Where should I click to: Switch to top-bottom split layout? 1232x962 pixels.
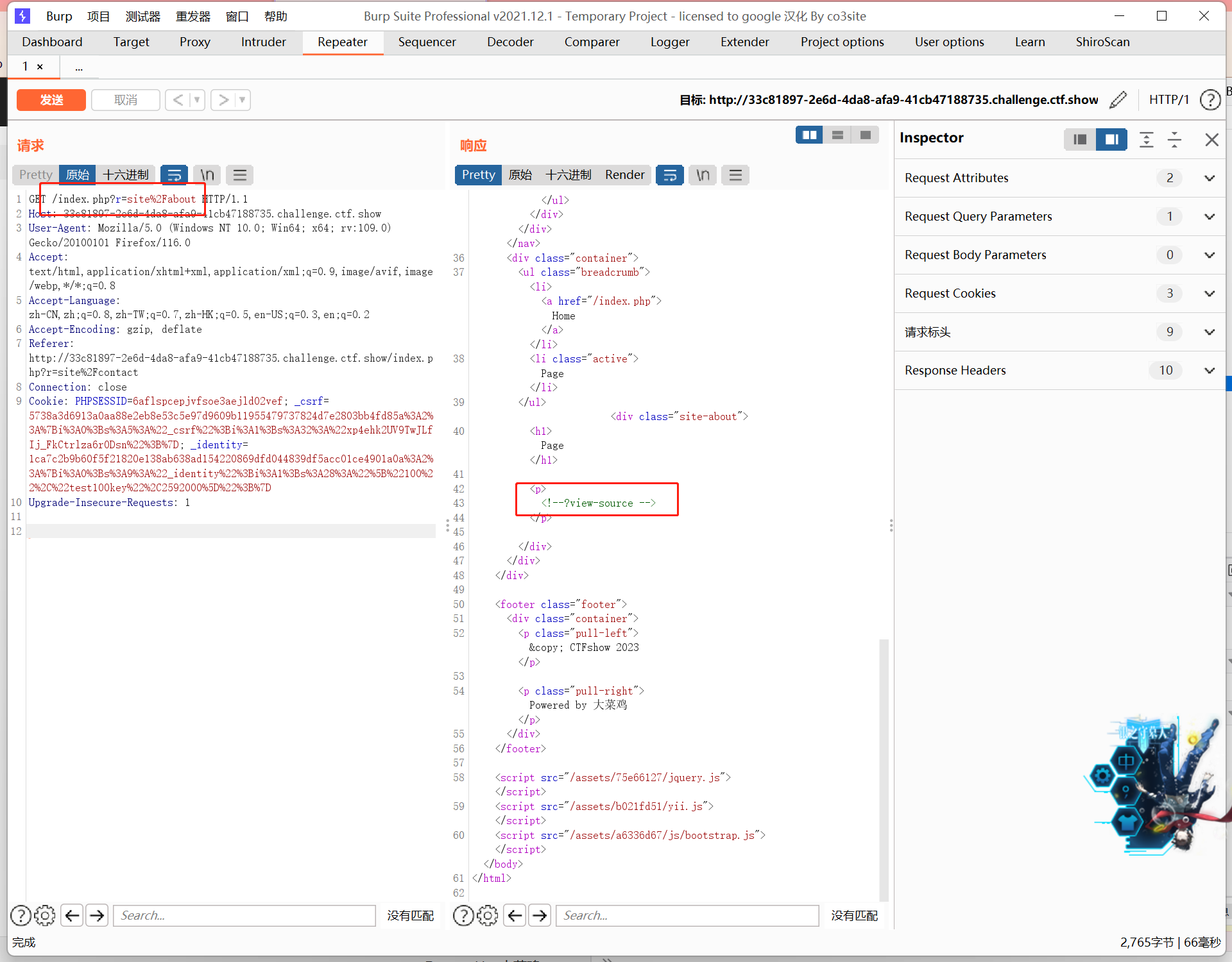(837, 135)
